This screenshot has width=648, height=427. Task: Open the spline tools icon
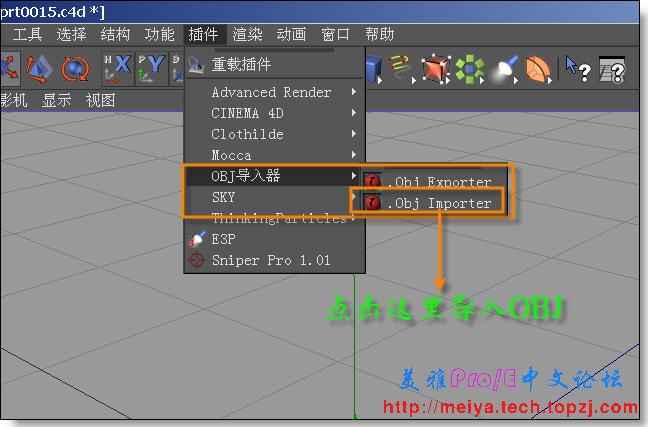coord(402,69)
